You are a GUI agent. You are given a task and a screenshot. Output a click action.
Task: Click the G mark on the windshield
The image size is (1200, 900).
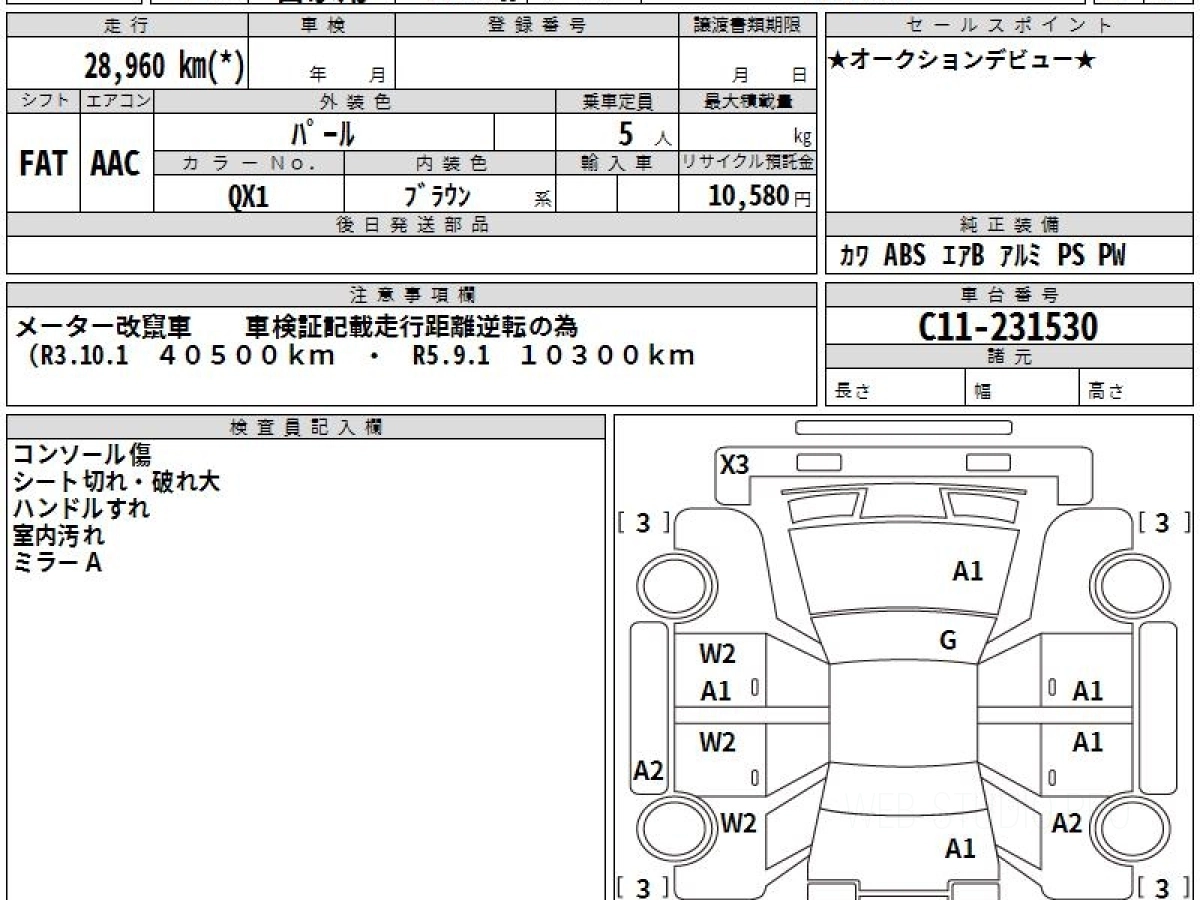click(x=948, y=641)
